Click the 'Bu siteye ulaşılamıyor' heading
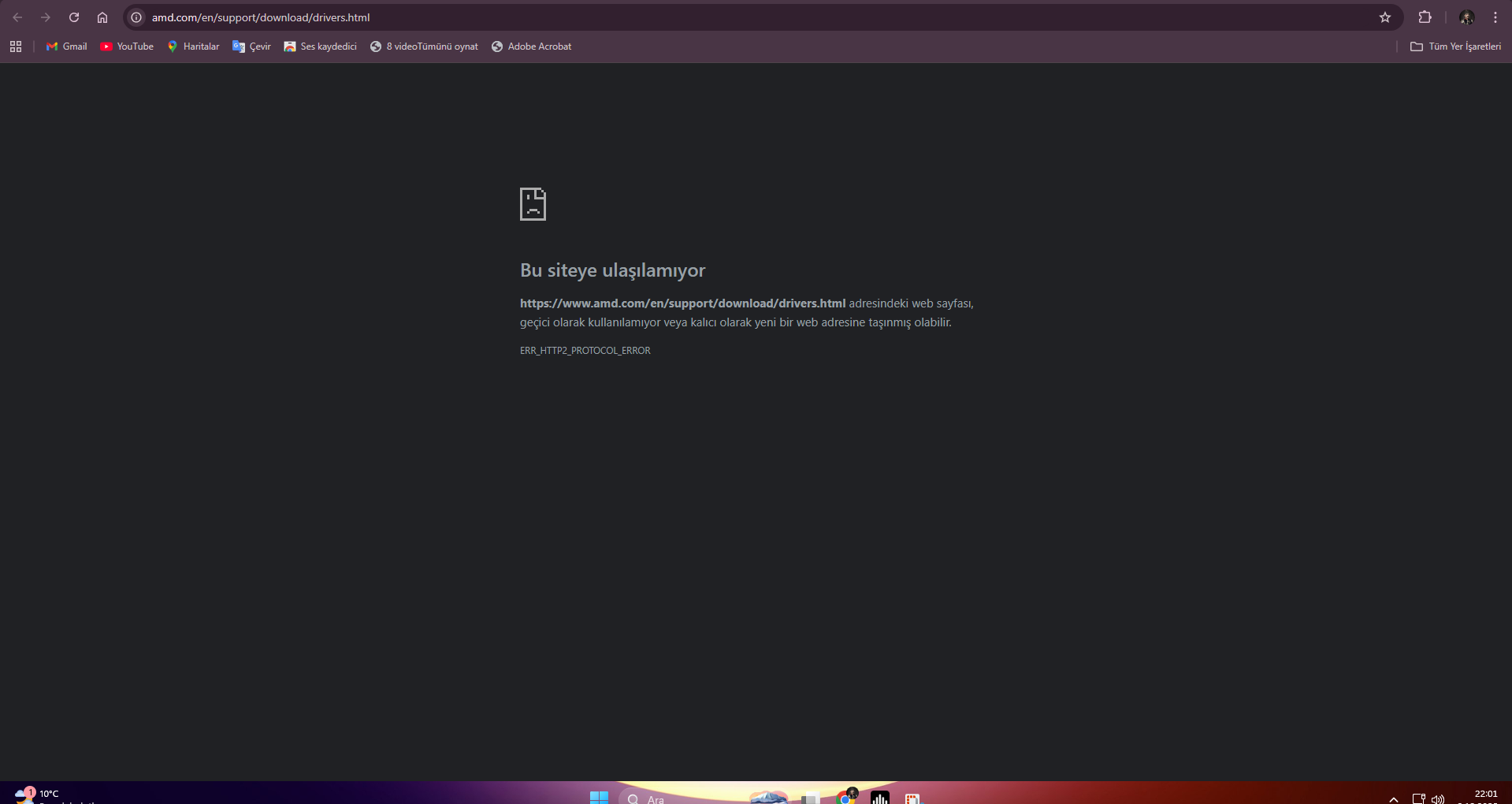1512x804 pixels. pos(612,270)
